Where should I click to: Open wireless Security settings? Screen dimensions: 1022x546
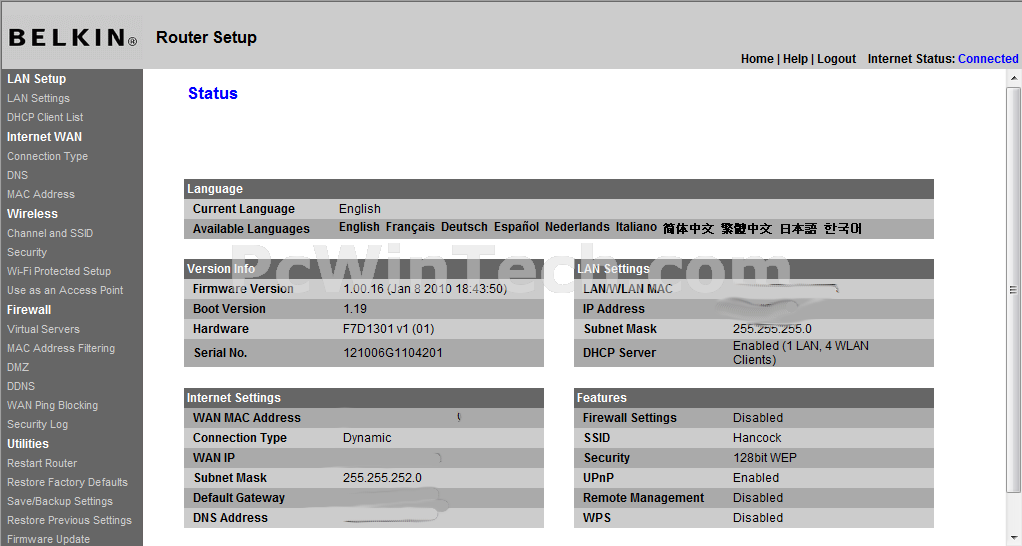[27, 252]
